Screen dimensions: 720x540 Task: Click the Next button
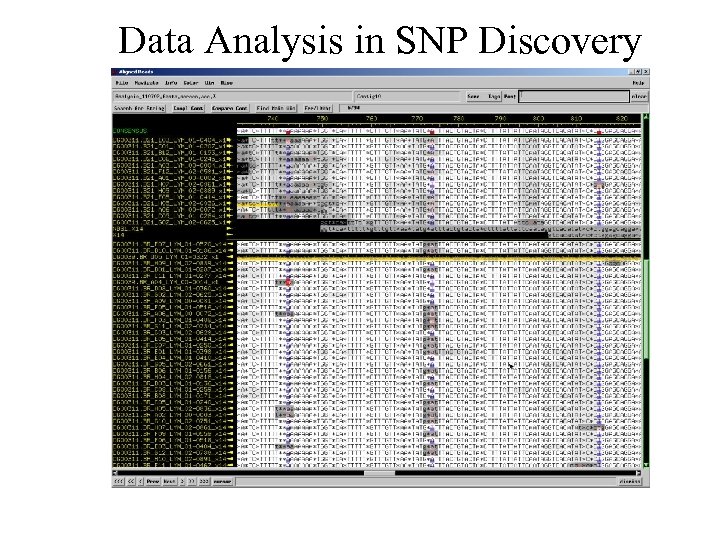169,481
